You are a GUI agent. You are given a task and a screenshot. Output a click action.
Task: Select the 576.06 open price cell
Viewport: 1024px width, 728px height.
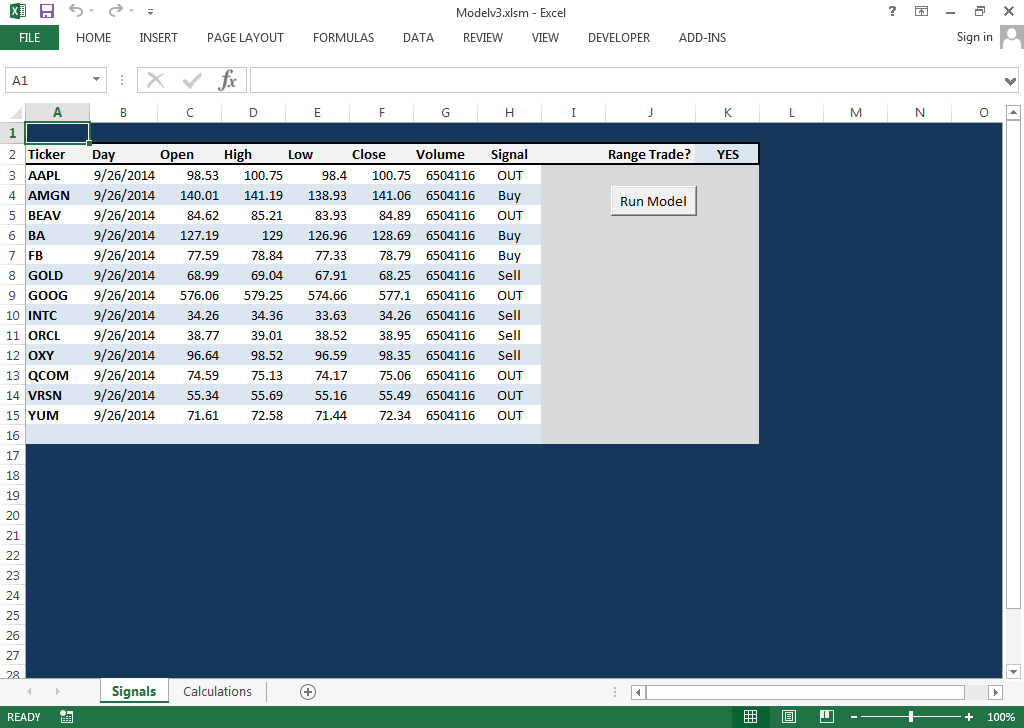pyautogui.click(x=189, y=295)
